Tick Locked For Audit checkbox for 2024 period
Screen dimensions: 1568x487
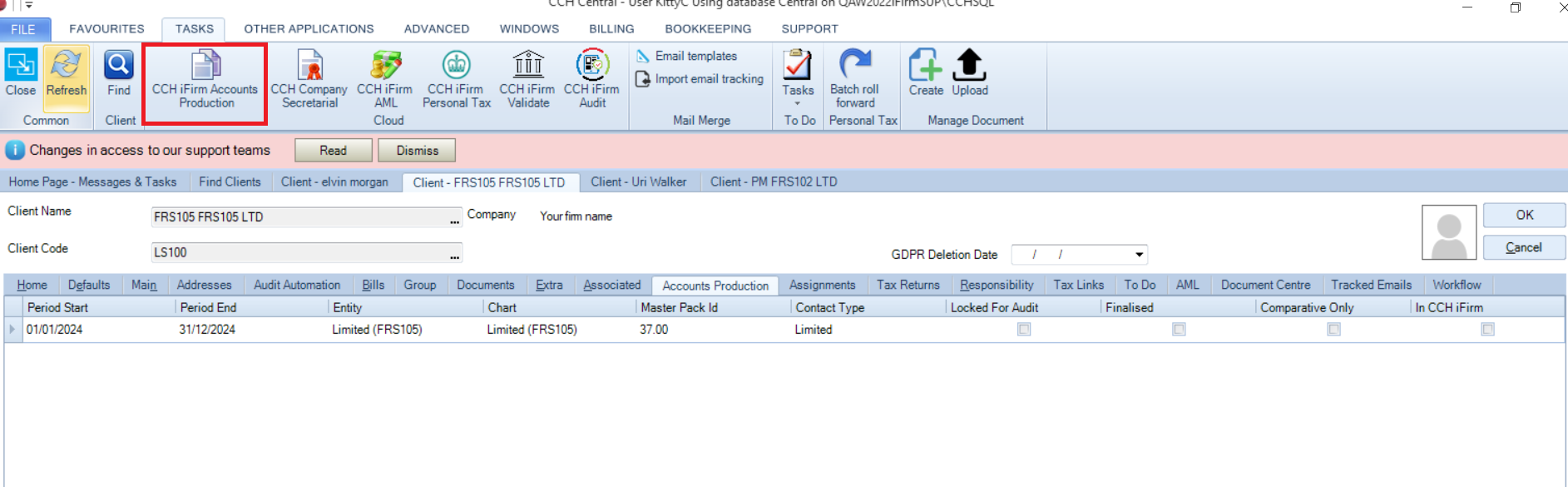pos(1024,330)
